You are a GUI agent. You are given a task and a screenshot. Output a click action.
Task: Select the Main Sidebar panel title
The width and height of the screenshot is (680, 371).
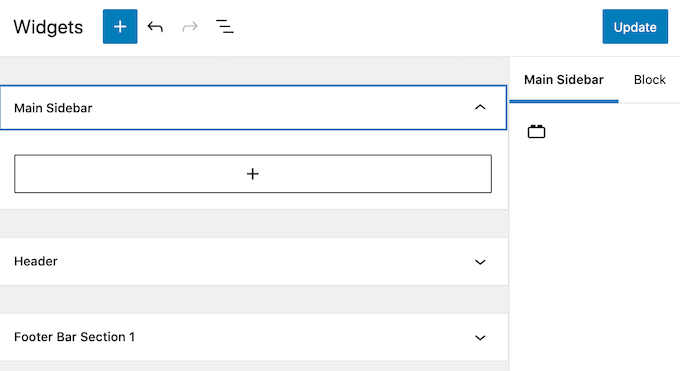(53, 108)
